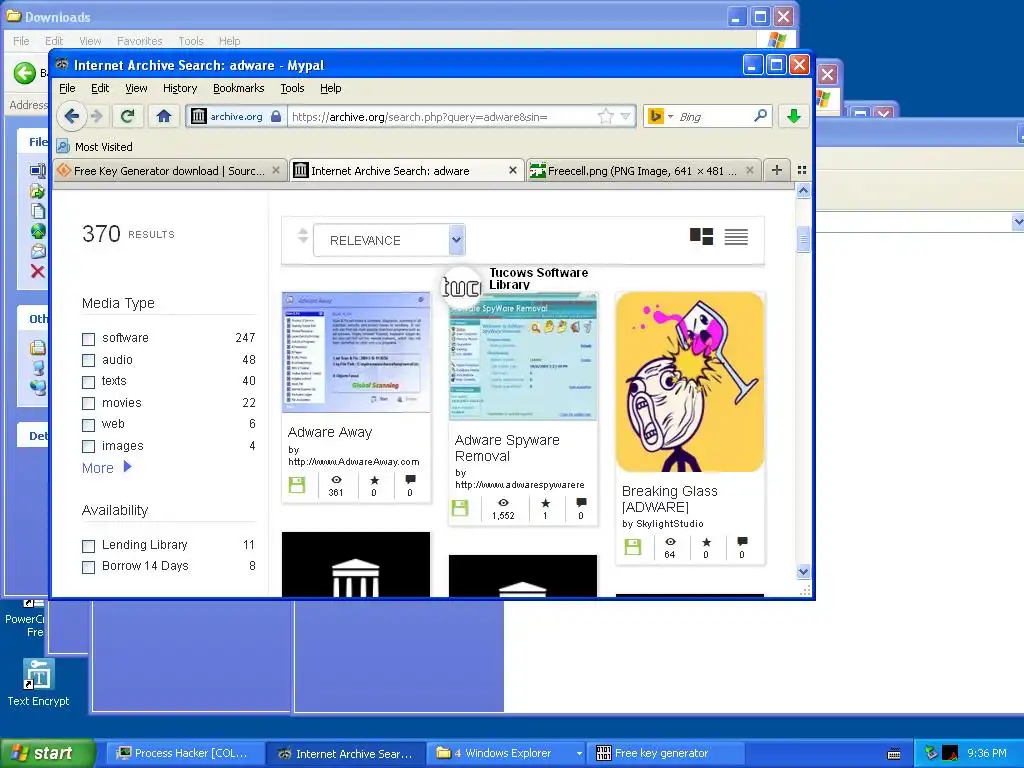This screenshot has width=1024, height=768.
Task: Click the Most Visited bookmarks icon
Action: pos(63,146)
